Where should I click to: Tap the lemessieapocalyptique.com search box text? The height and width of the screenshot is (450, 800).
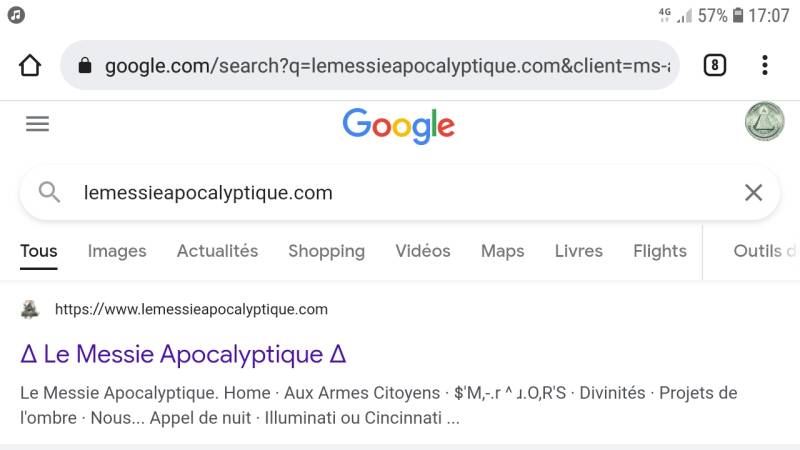(208, 193)
